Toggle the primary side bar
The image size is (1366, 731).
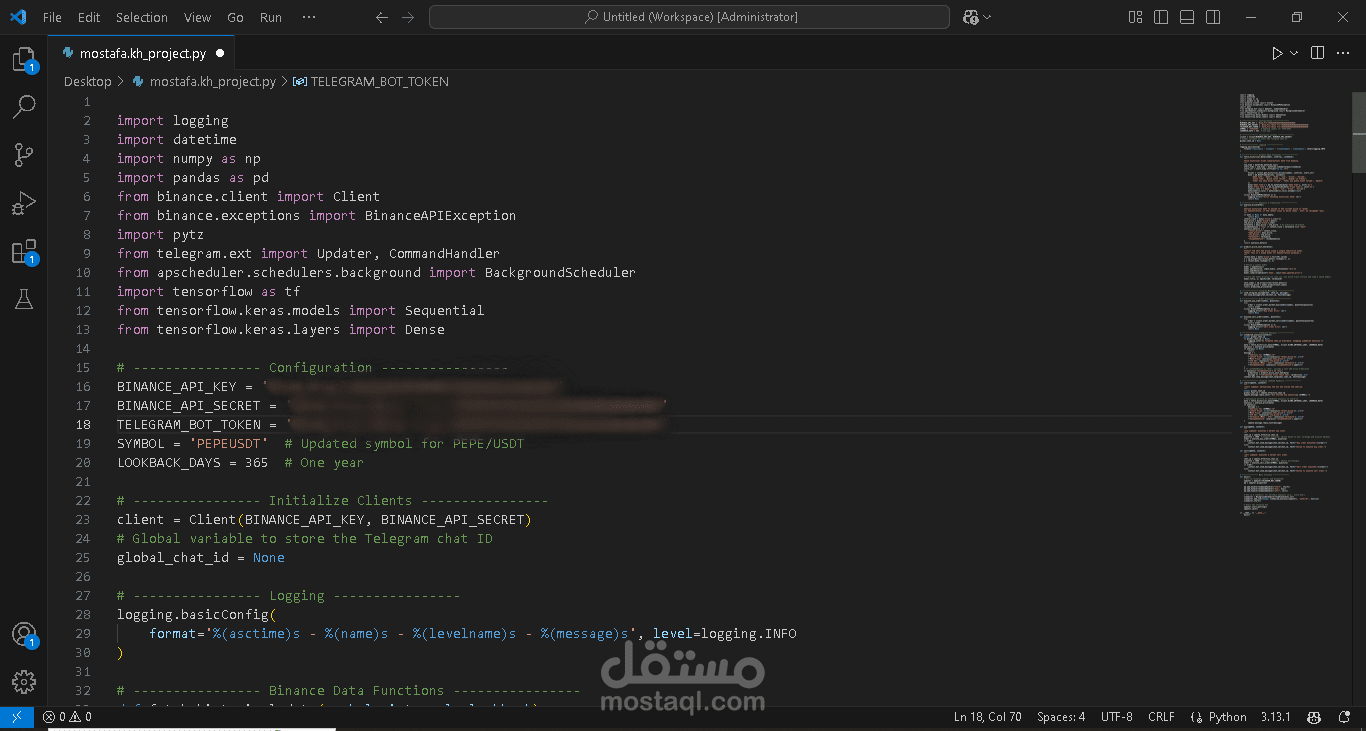click(1161, 17)
